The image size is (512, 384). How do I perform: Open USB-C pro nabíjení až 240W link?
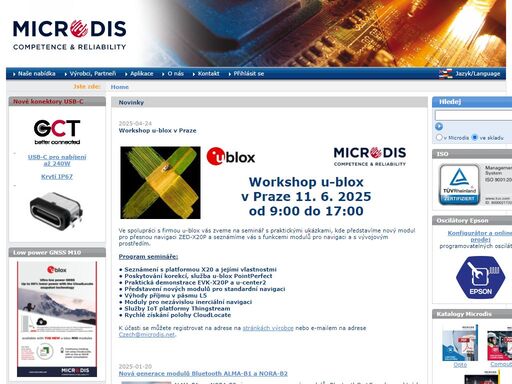(x=57, y=160)
